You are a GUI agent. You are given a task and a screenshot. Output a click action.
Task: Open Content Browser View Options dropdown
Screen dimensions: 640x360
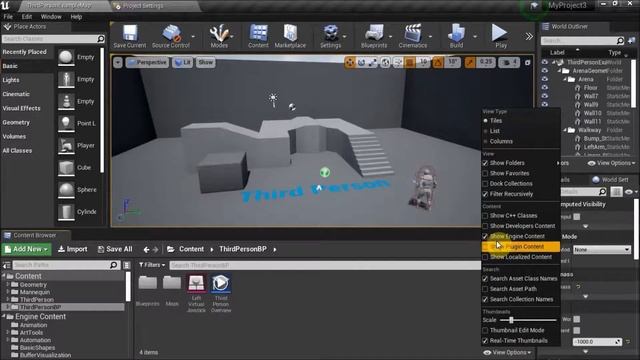pos(507,353)
